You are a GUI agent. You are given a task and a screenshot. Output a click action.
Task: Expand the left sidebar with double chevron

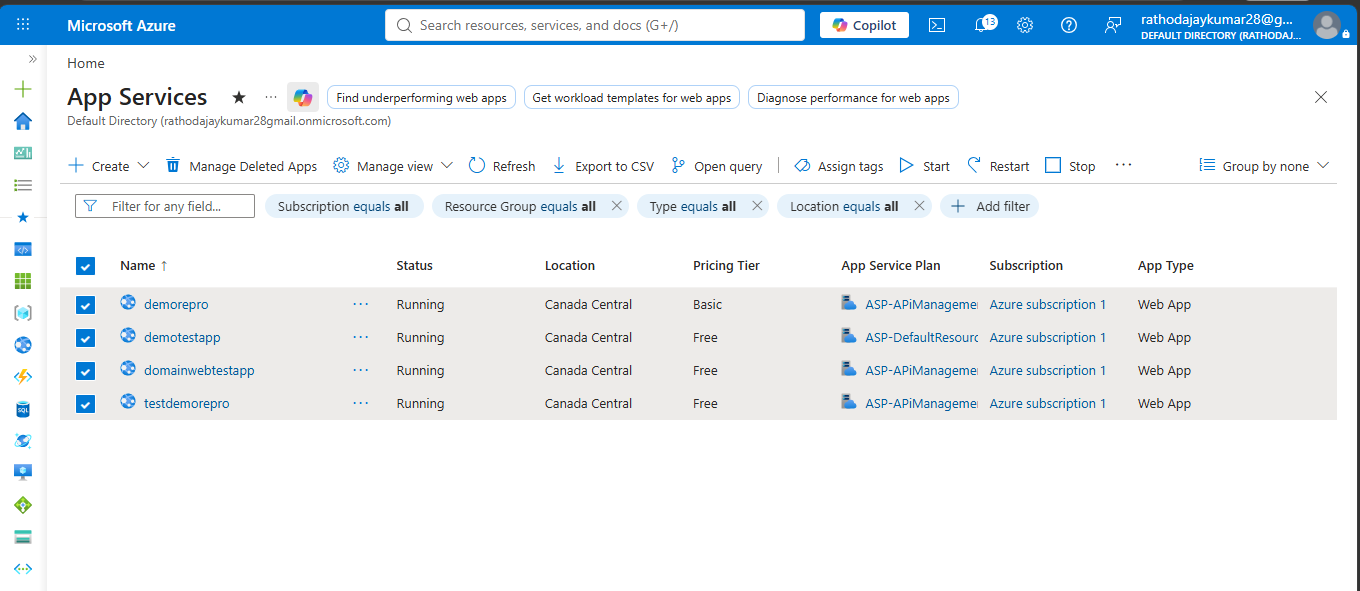coord(33,59)
